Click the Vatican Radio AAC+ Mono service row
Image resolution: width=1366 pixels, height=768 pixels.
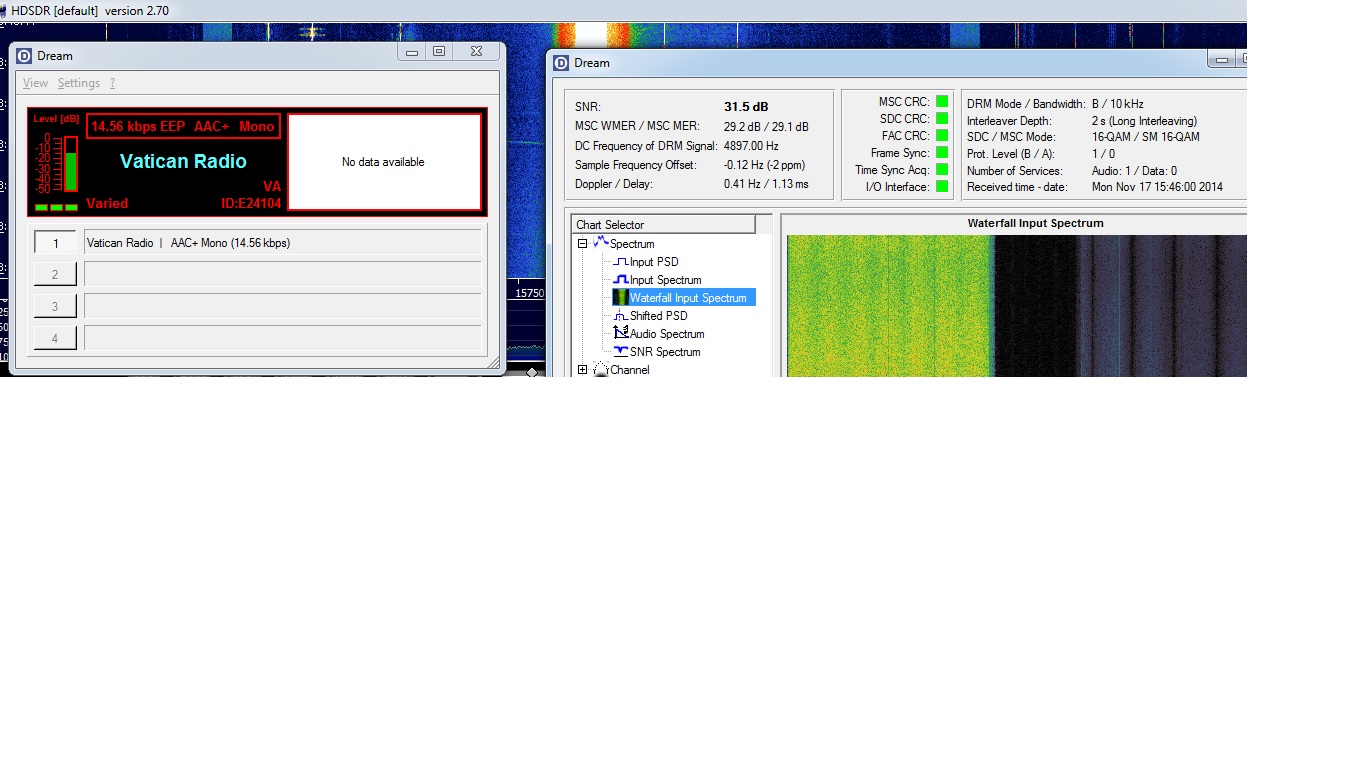point(283,243)
